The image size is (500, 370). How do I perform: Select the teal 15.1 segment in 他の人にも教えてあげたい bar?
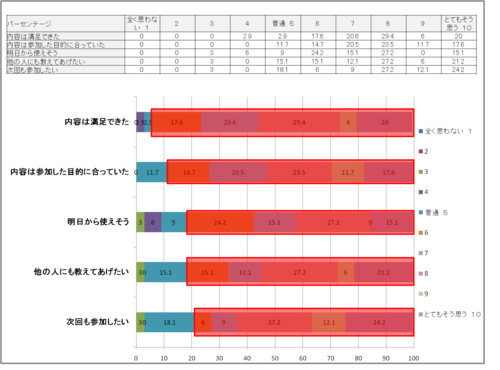(165, 272)
